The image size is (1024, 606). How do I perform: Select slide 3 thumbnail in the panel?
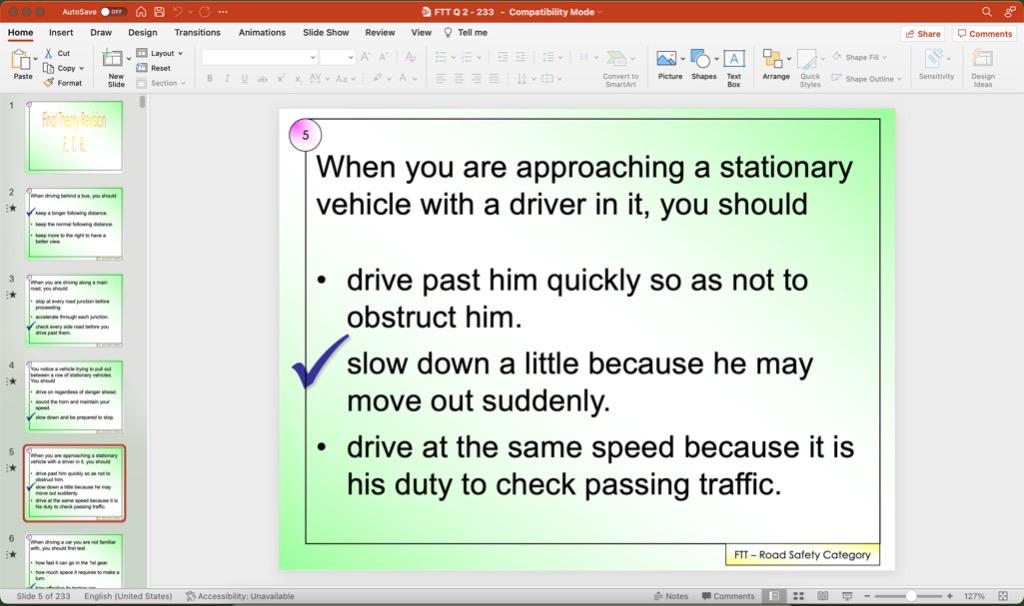[x=75, y=305]
